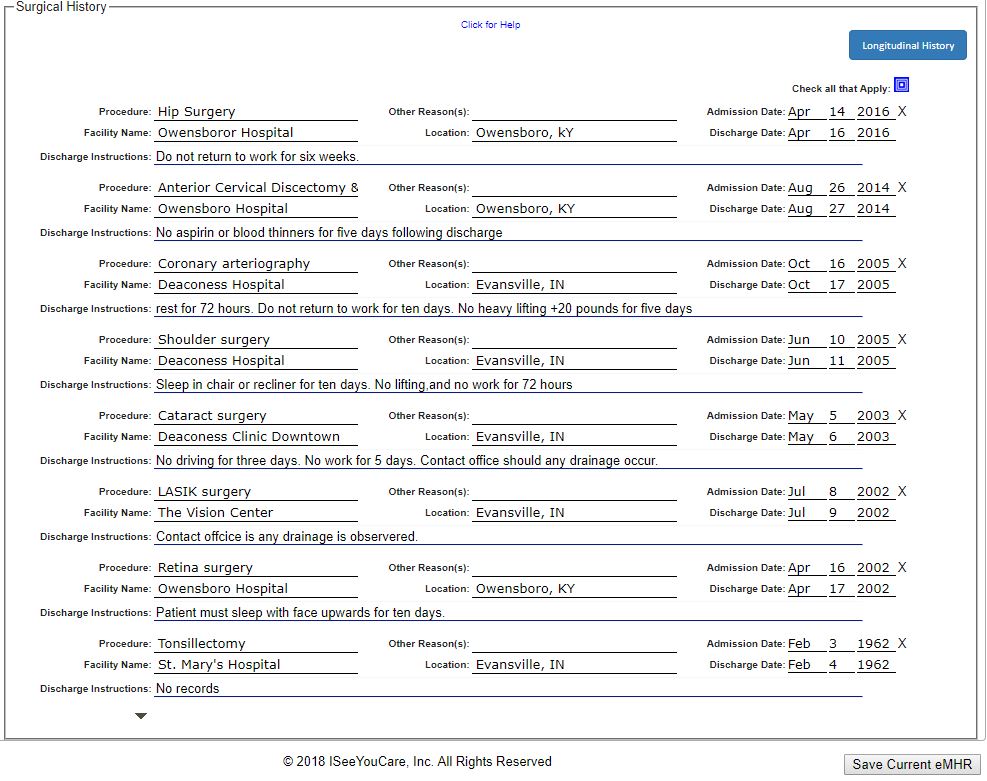This screenshot has width=987, height=781.
Task: Select the Tonsillectomy procedure field
Action: point(256,643)
